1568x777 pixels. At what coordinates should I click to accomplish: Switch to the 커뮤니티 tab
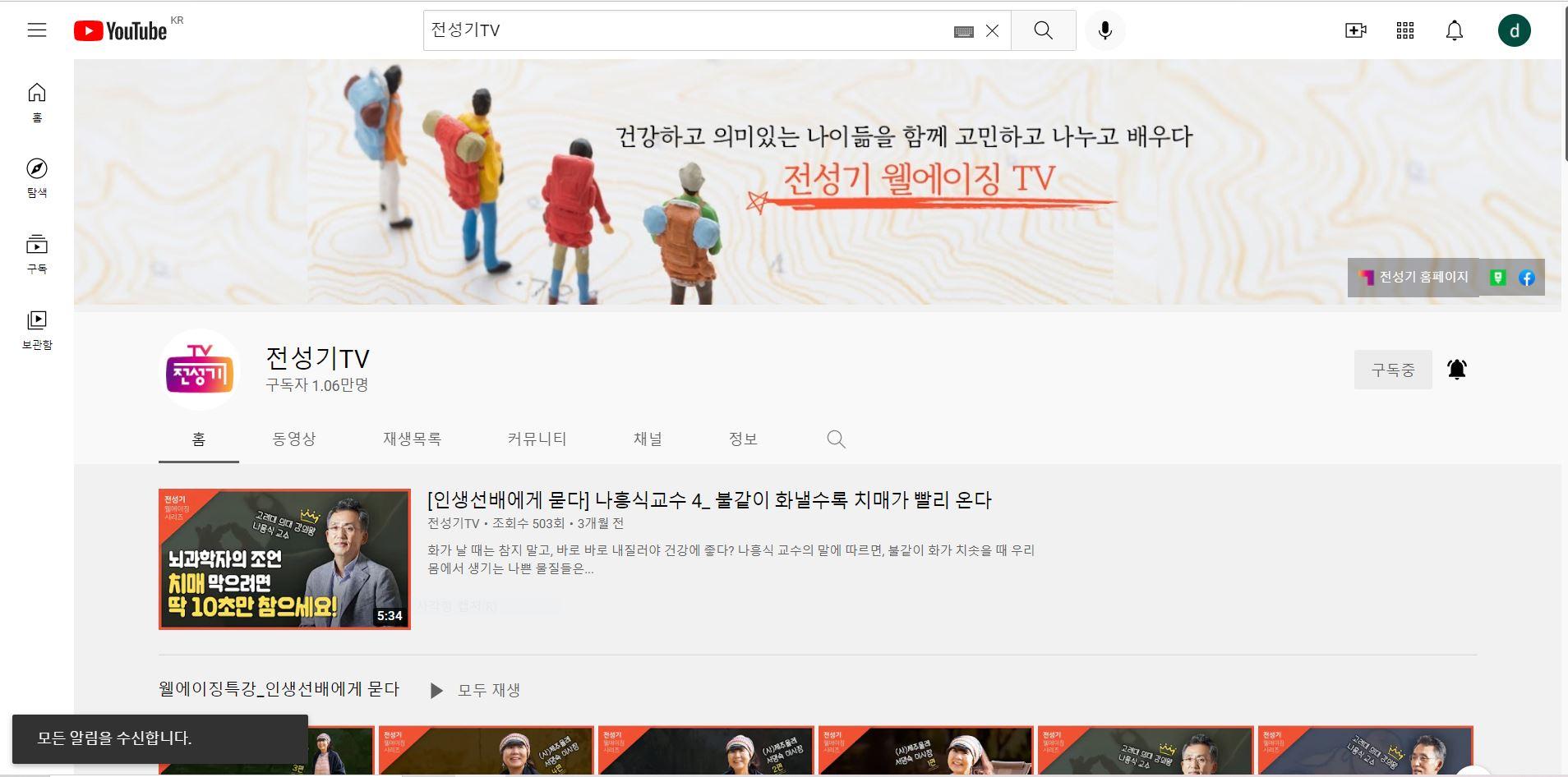[x=537, y=439]
